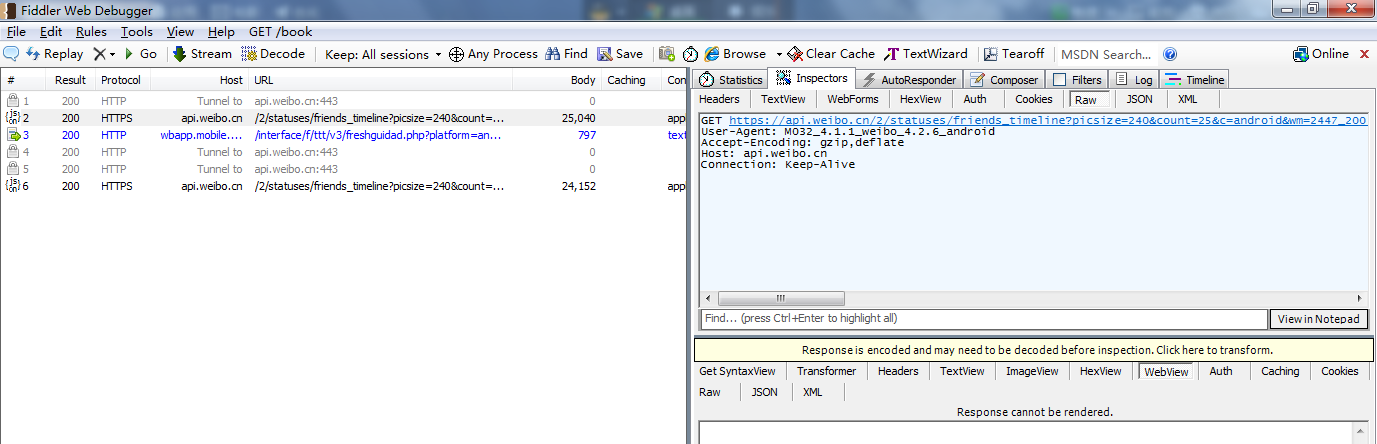This screenshot has height=444, width=1377.
Task: Sort by the Protocol column header
Action: point(121,80)
